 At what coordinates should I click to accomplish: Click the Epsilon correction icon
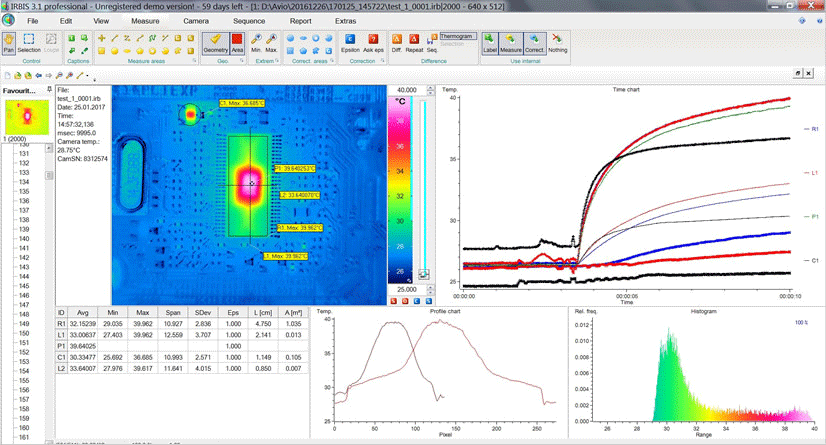click(350, 43)
